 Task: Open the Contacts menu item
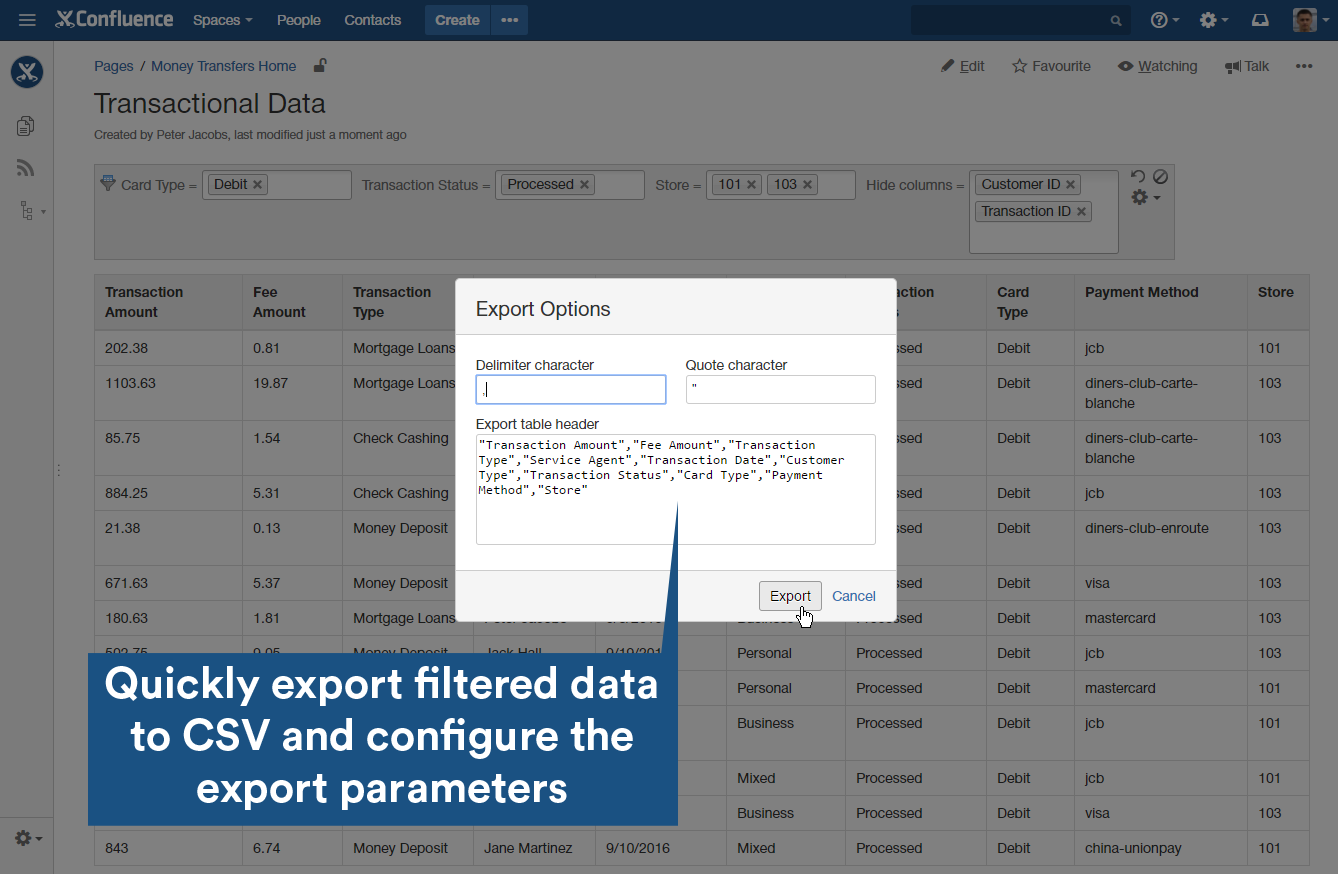[372, 19]
